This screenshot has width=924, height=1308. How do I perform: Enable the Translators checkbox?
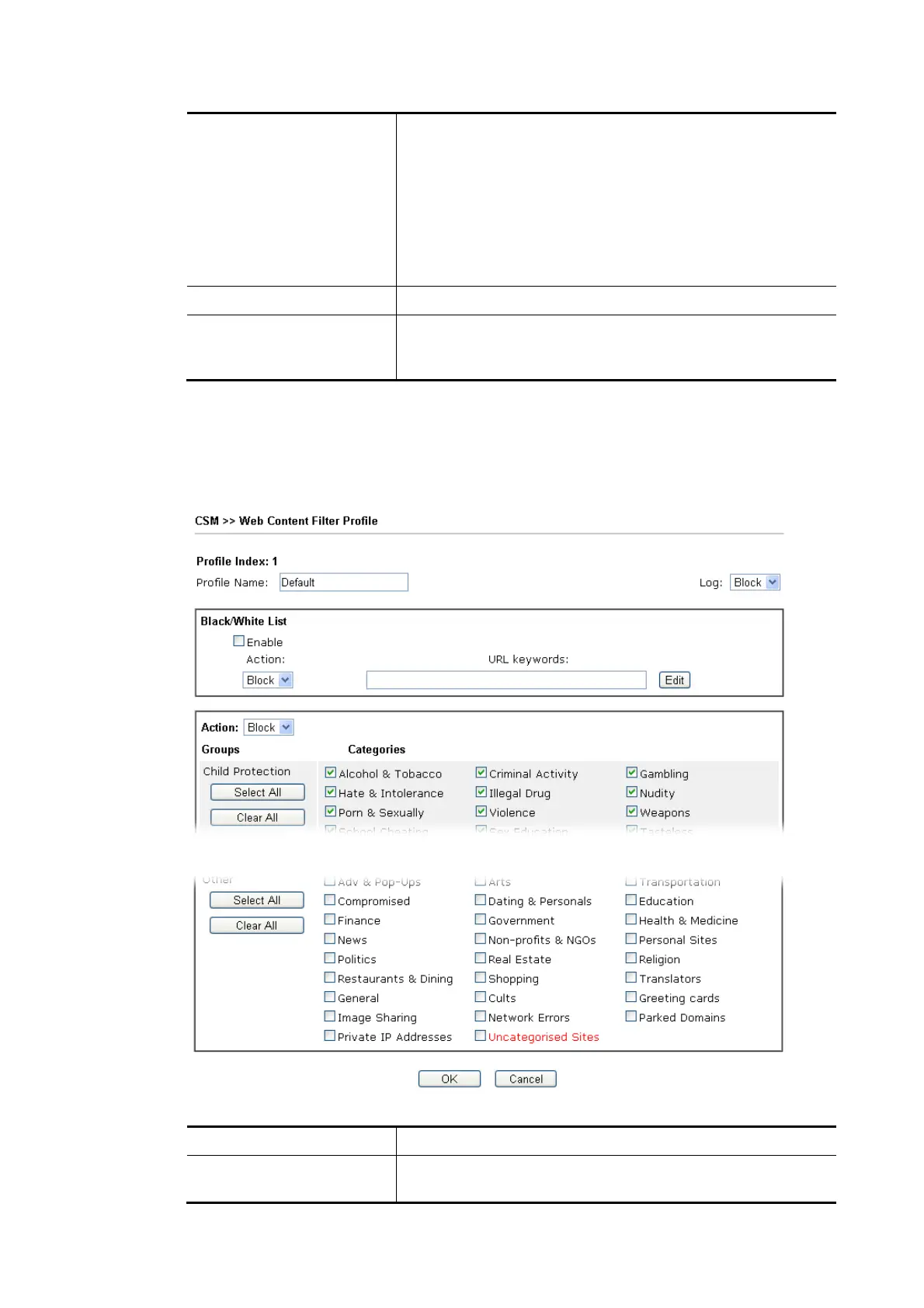coord(631,978)
